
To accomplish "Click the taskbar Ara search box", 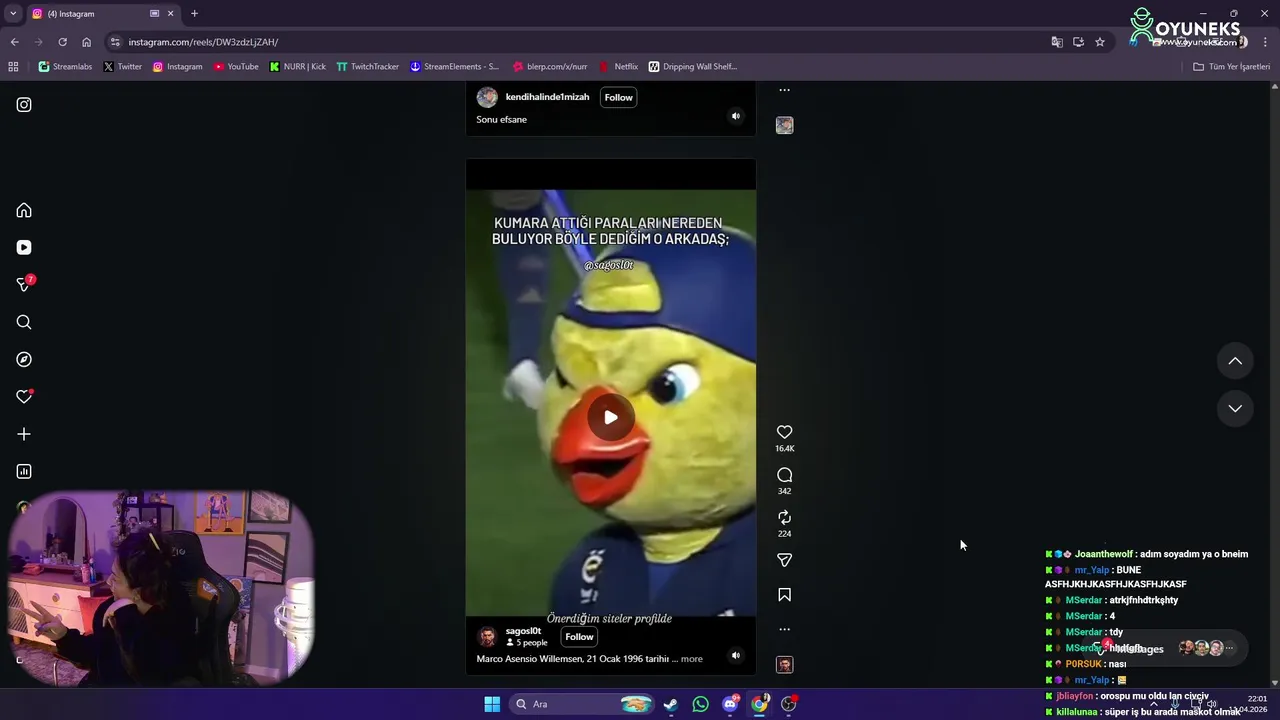I will [583, 704].
